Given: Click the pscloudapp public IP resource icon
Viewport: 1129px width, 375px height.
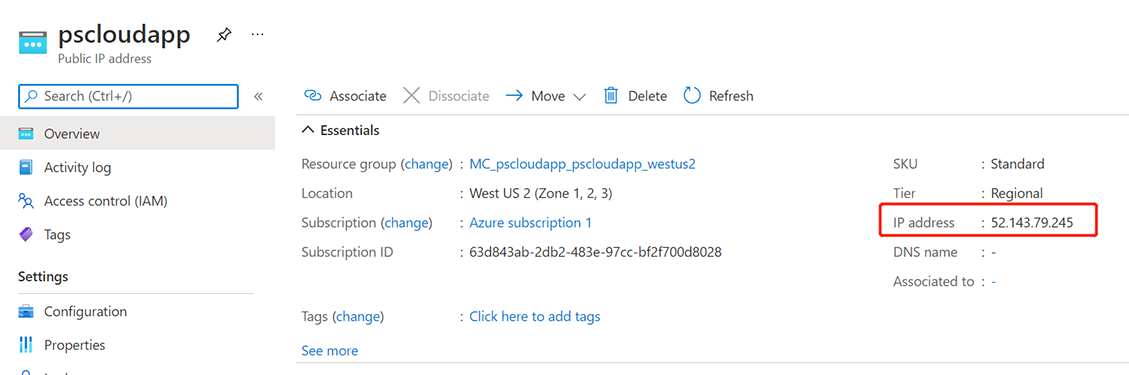Looking at the screenshot, I should click(33, 42).
